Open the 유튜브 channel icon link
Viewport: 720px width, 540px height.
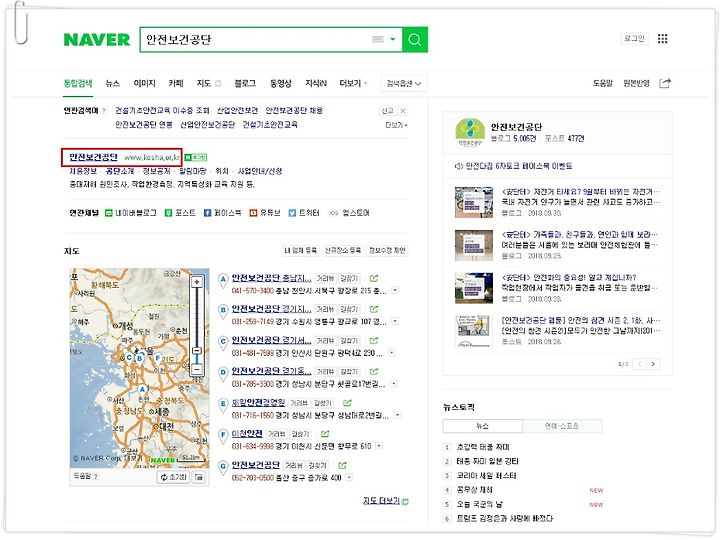coord(264,213)
